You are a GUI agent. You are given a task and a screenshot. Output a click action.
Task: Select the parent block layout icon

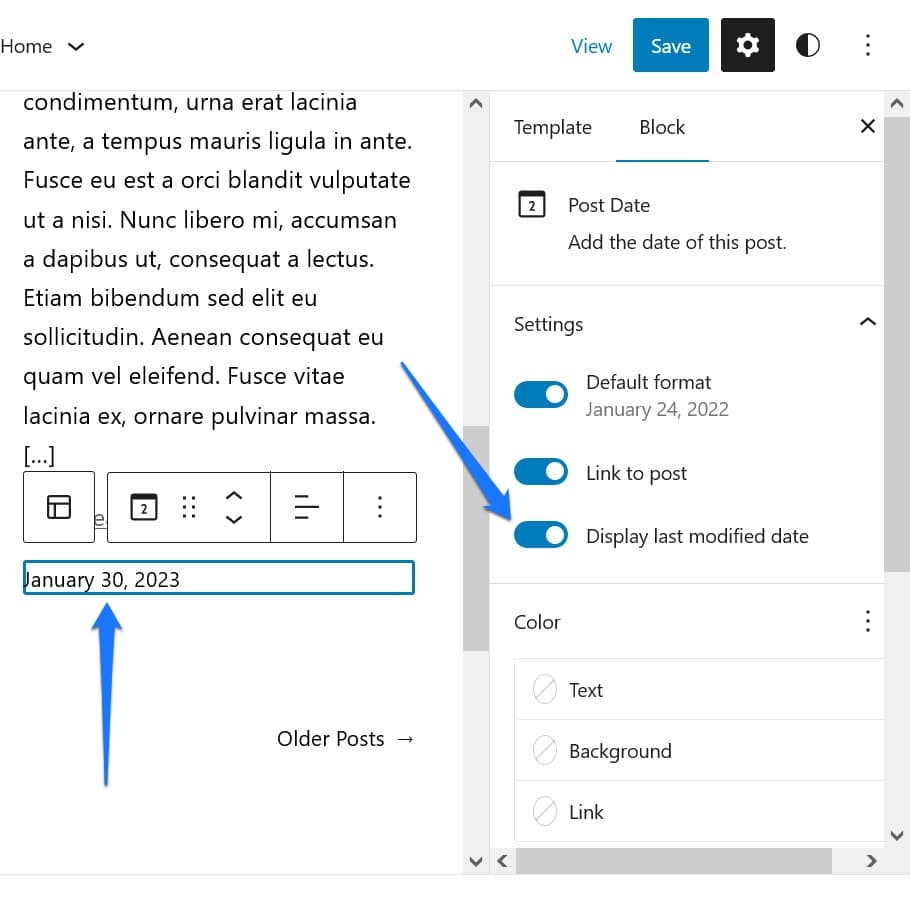59,507
